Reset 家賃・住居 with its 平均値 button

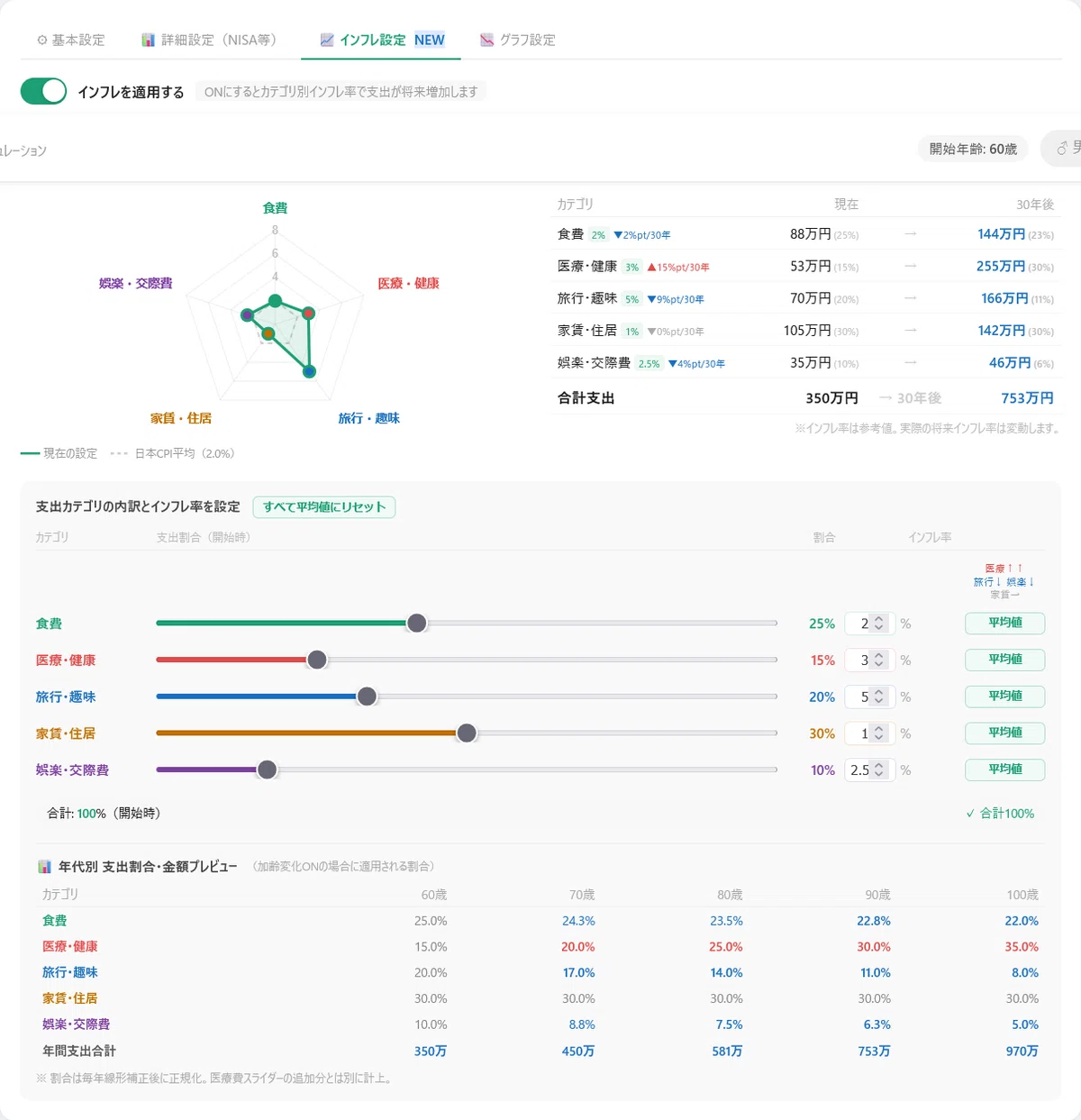pos(1005,733)
